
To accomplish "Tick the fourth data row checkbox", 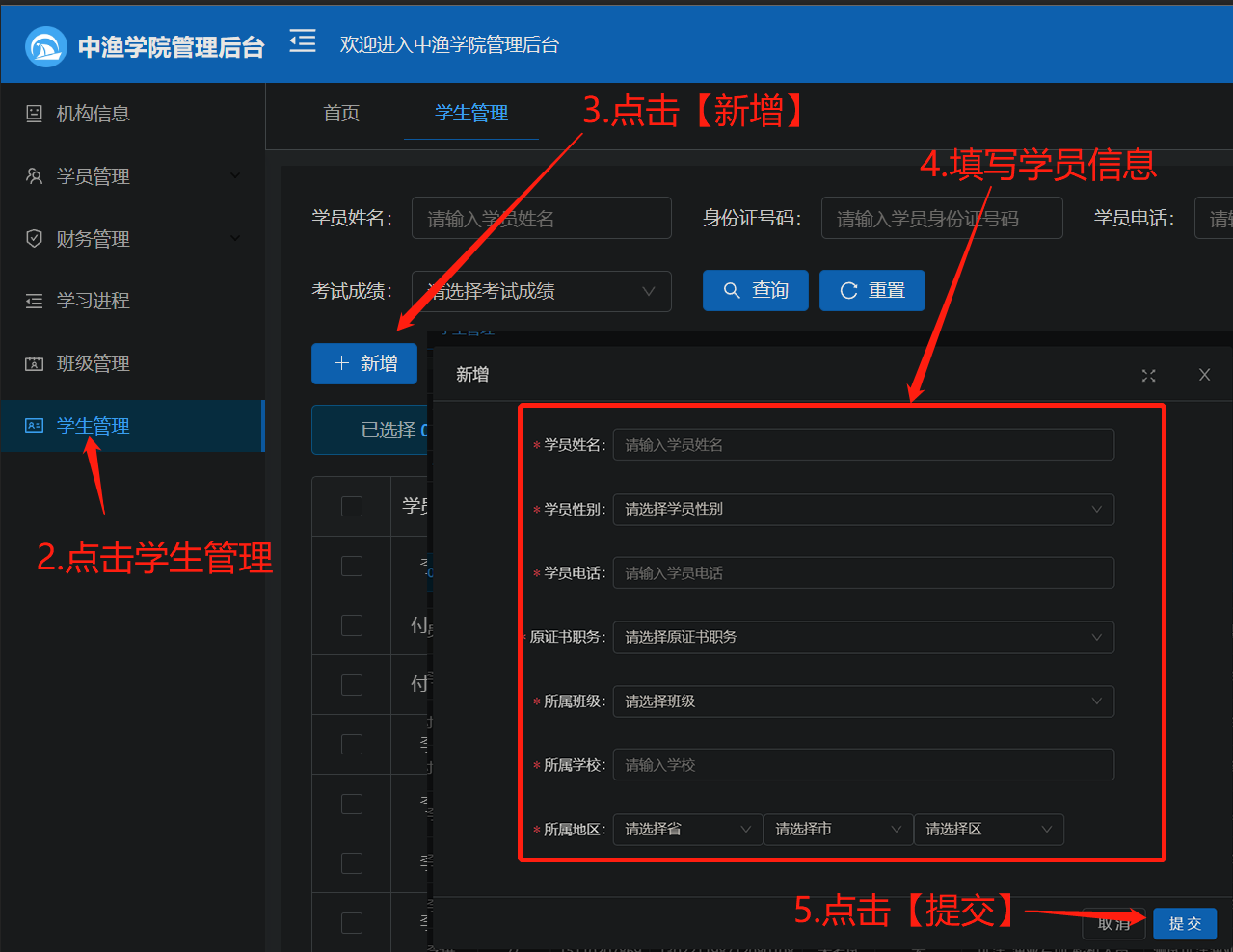I will click(352, 745).
